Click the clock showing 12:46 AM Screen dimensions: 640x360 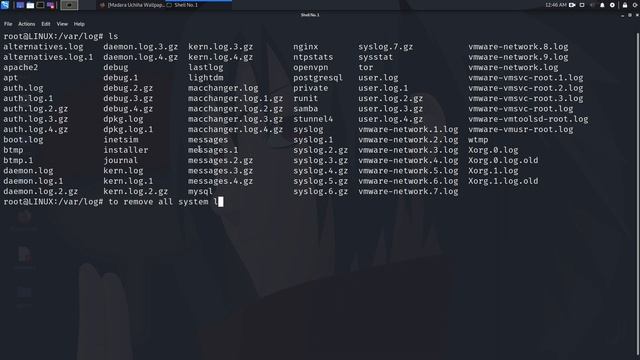[556, 5]
